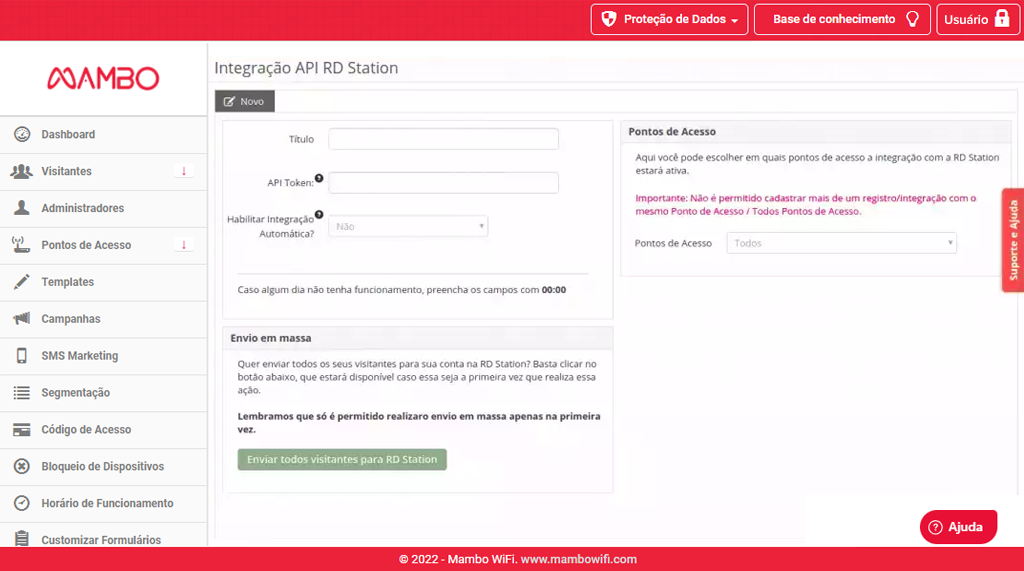Viewport: 1024px width, 571px height.
Task: Click the Bloqueio de Dispositivos blocked icon
Action: [x=22, y=466]
